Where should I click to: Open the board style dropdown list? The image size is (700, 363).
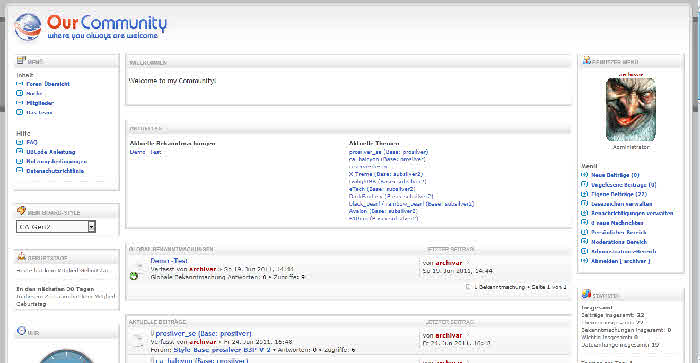click(x=91, y=226)
